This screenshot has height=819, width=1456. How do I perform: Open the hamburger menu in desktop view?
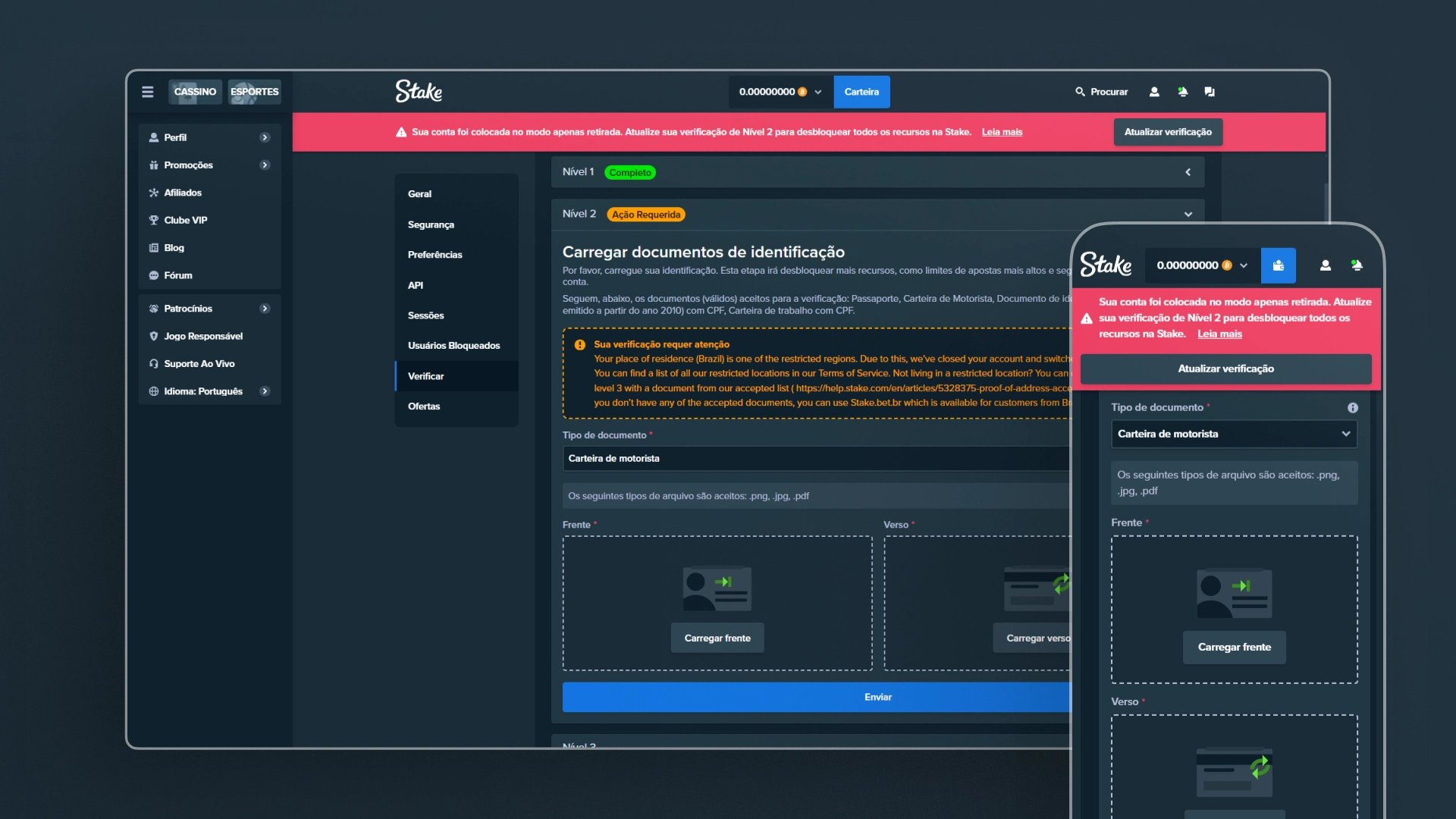pos(147,92)
